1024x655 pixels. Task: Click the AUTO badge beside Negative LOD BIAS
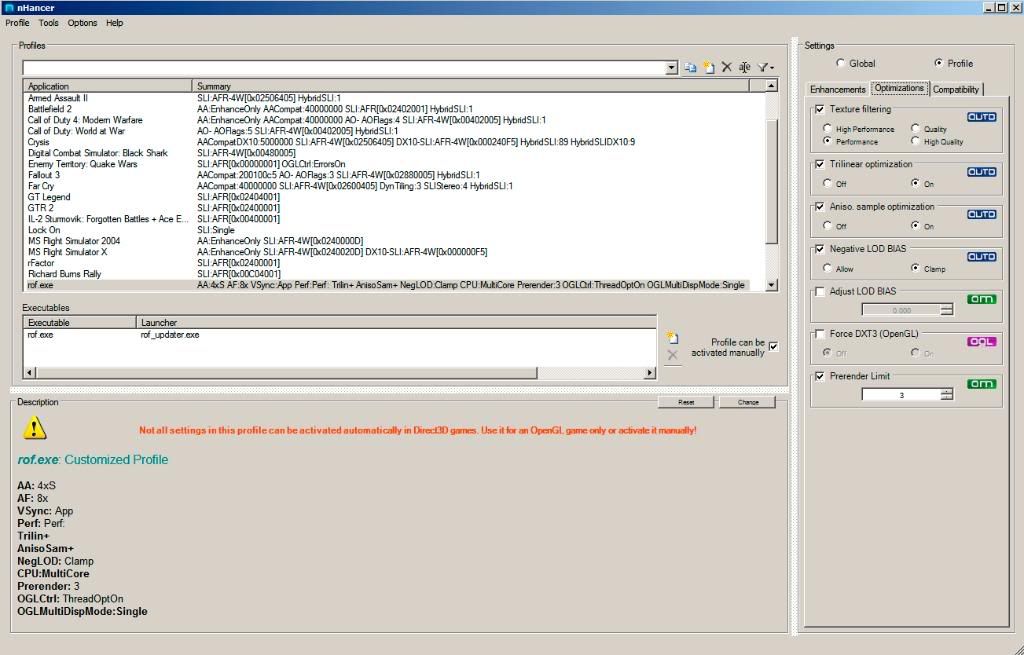[982, 257]
